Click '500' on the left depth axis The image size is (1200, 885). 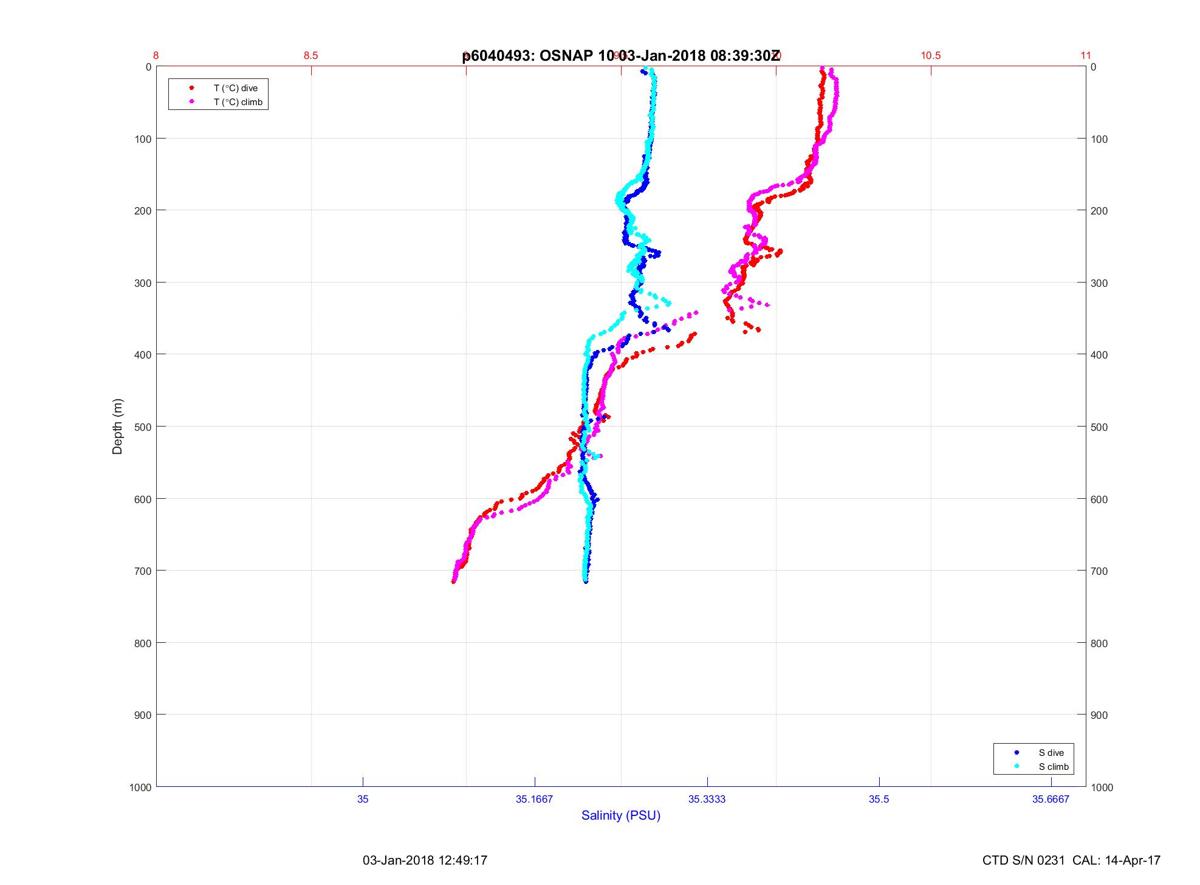pyautogui.click(x=141, y=427)
